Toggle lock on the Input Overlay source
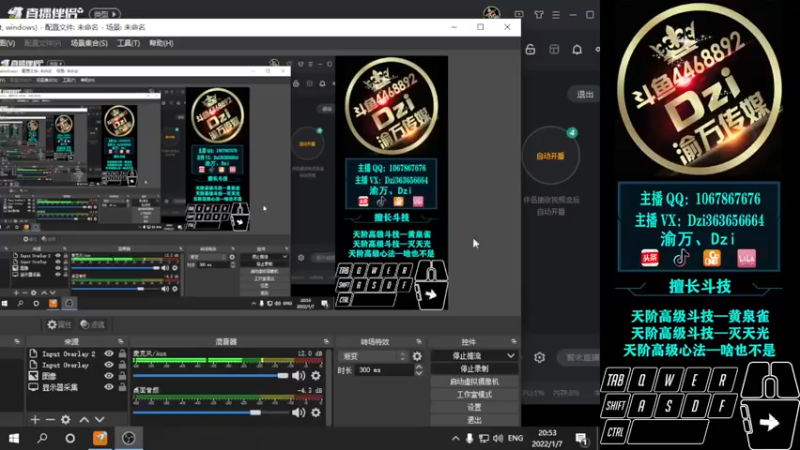The height and width of the screenshot is (450, 800). 122,365
